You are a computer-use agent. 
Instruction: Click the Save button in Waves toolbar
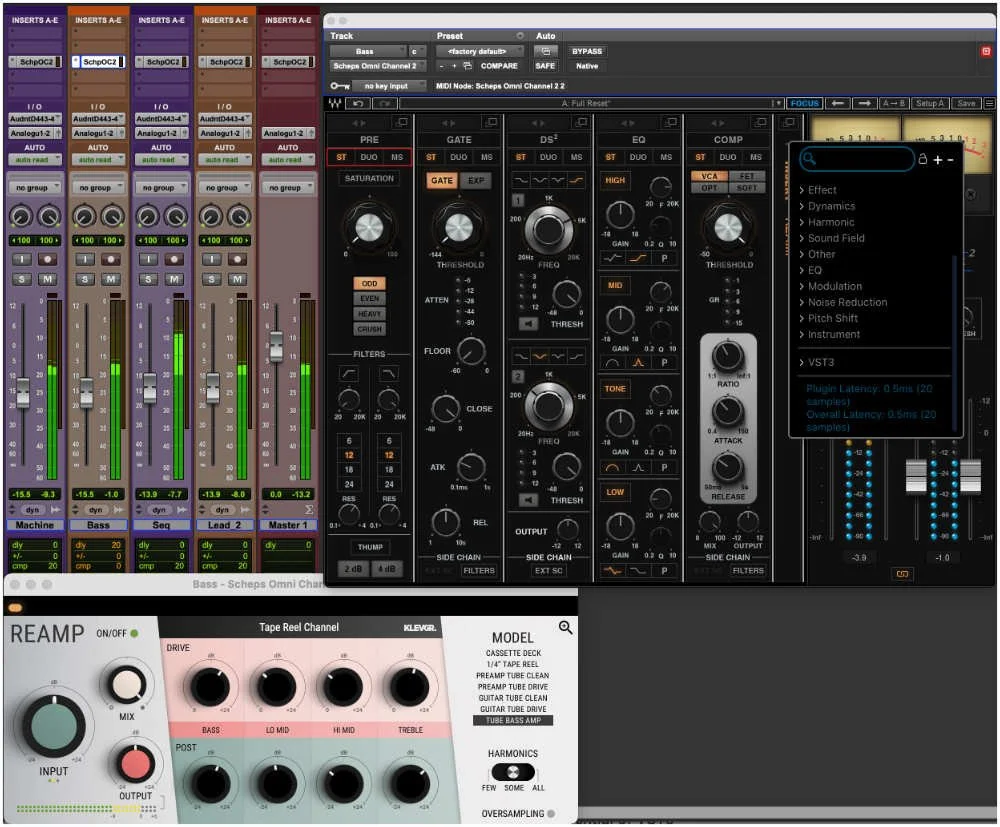(966, 103)
